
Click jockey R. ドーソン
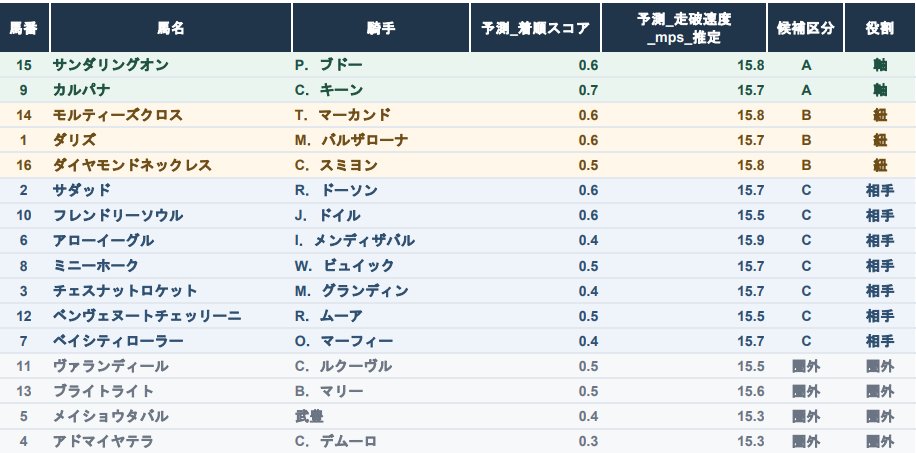(336, 191)
